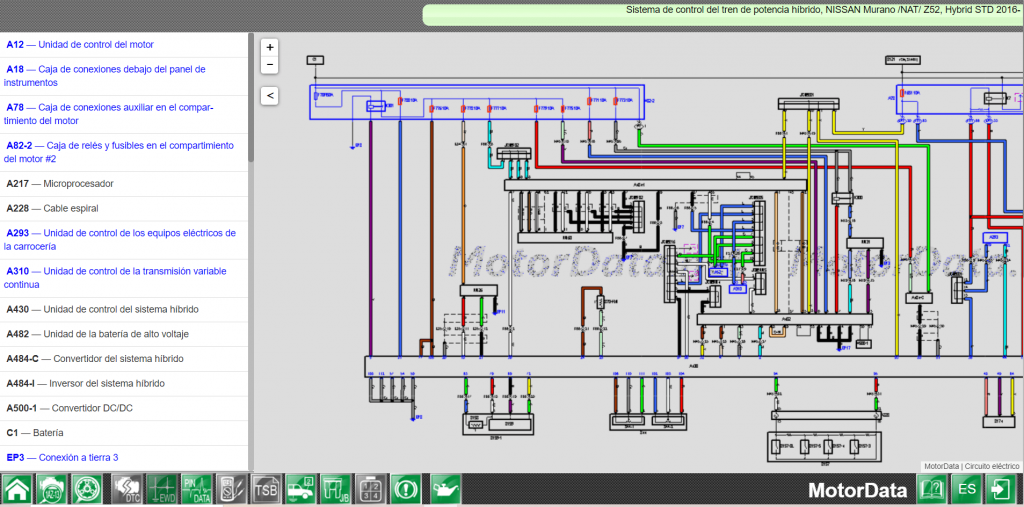Select A217 Microprocesador entry
This screenshot has width=1024, height=507.
124,184
